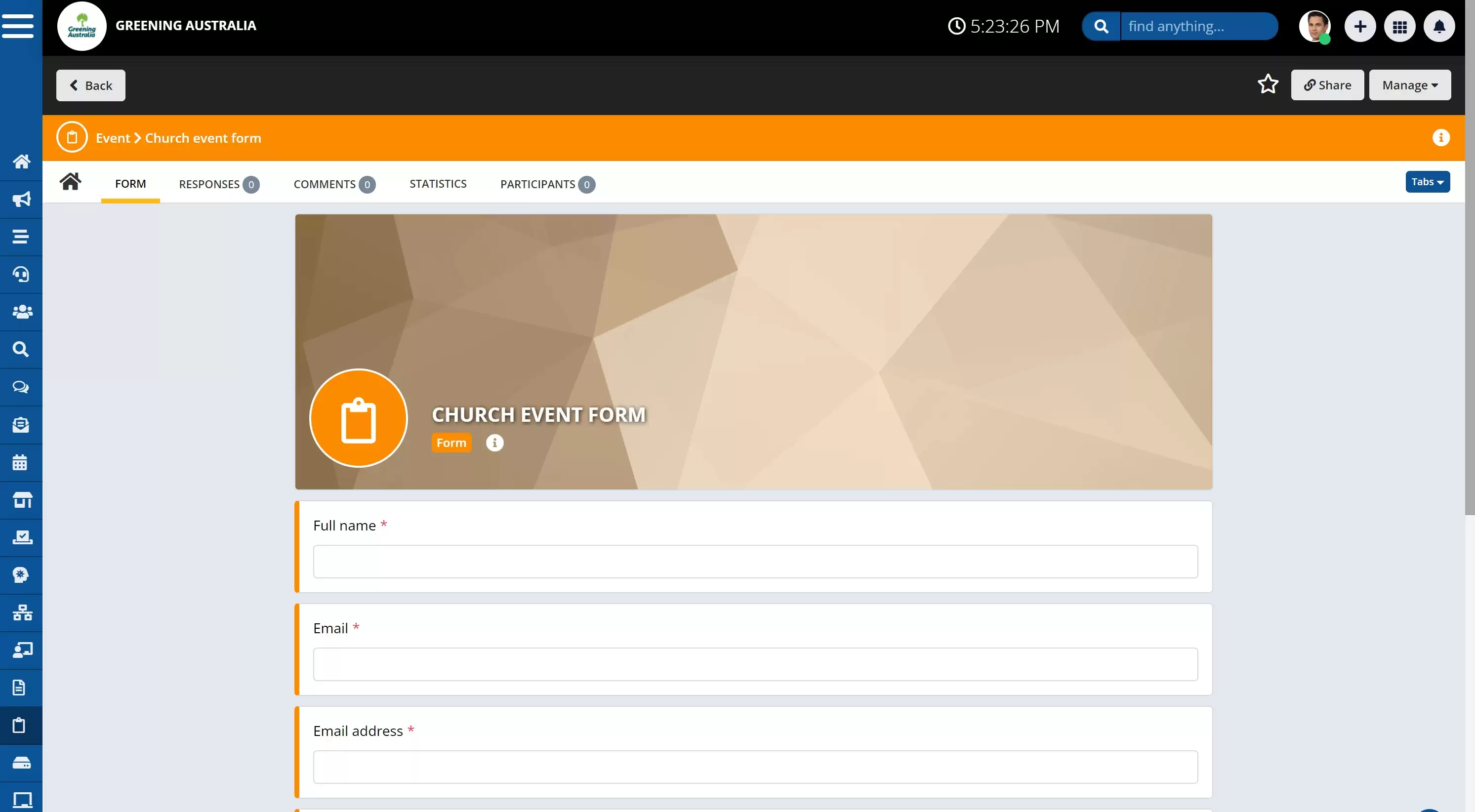Screen dimensions: 1475x812
Task: Click the plus create-new icon
Action: (1360, 26)
